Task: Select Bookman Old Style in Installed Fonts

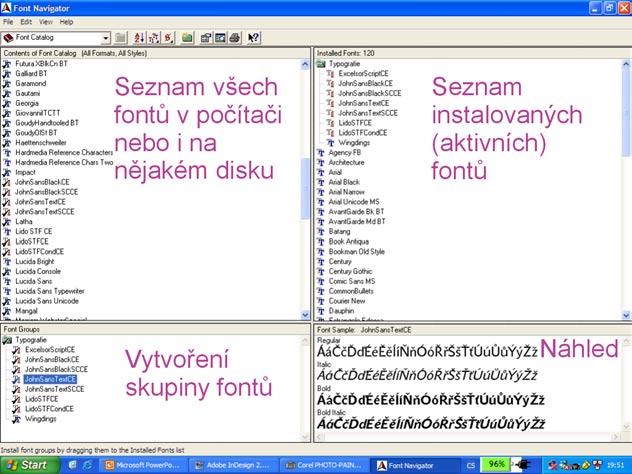Action: pos(357,252)
